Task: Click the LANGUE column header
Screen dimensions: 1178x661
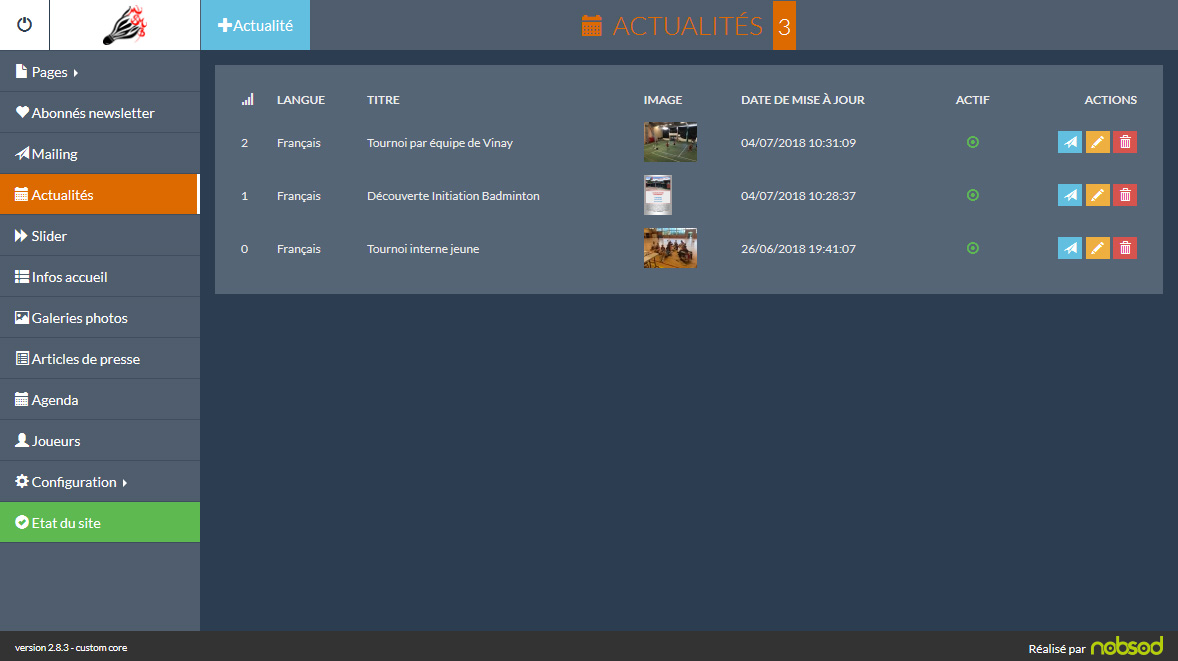Action: 301,99
